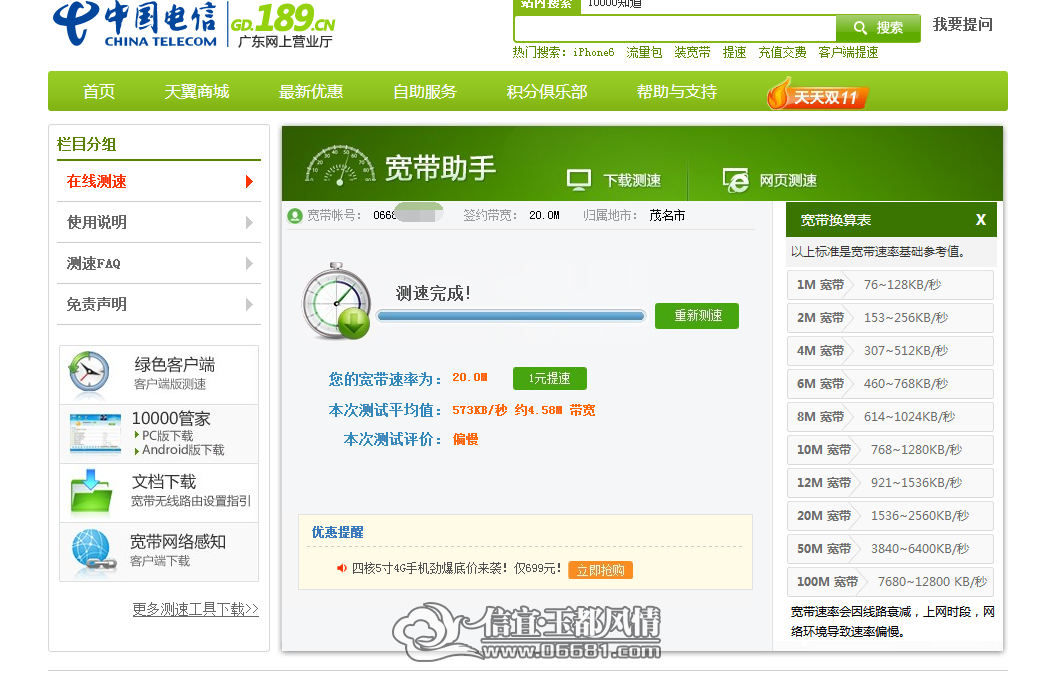Image resolution: width=1055 pixels, height=673 pixels.
Task: Click the red speaker promo icon
Action: (342, 569)
